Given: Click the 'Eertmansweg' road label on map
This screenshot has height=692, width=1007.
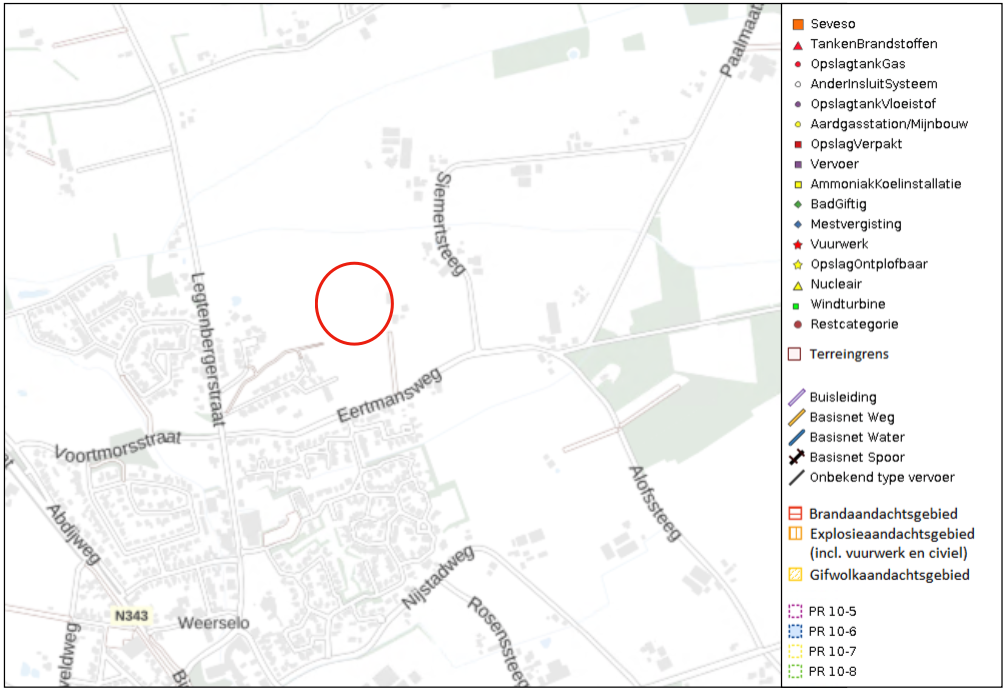Looking at the screenshot, I should tap(389, 395).
